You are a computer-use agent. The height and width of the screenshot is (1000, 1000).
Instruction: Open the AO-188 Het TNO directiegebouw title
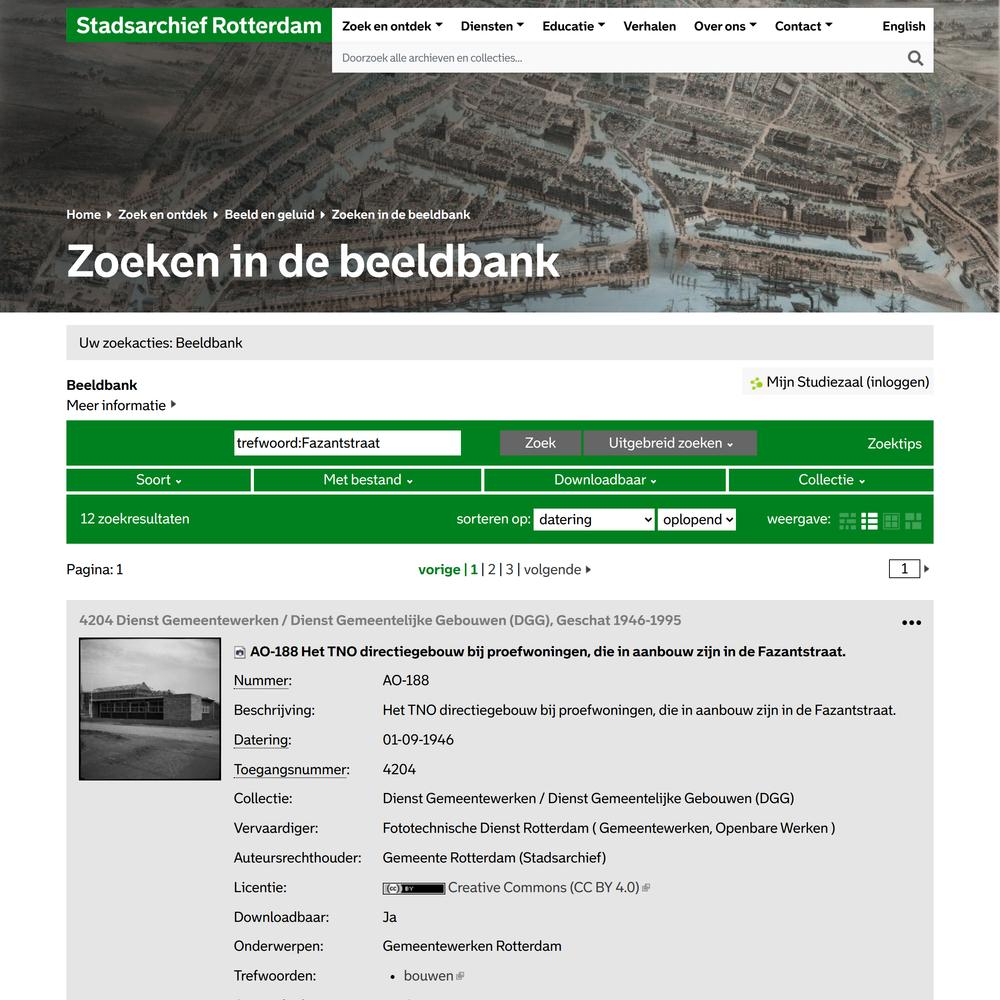(547, 652)
